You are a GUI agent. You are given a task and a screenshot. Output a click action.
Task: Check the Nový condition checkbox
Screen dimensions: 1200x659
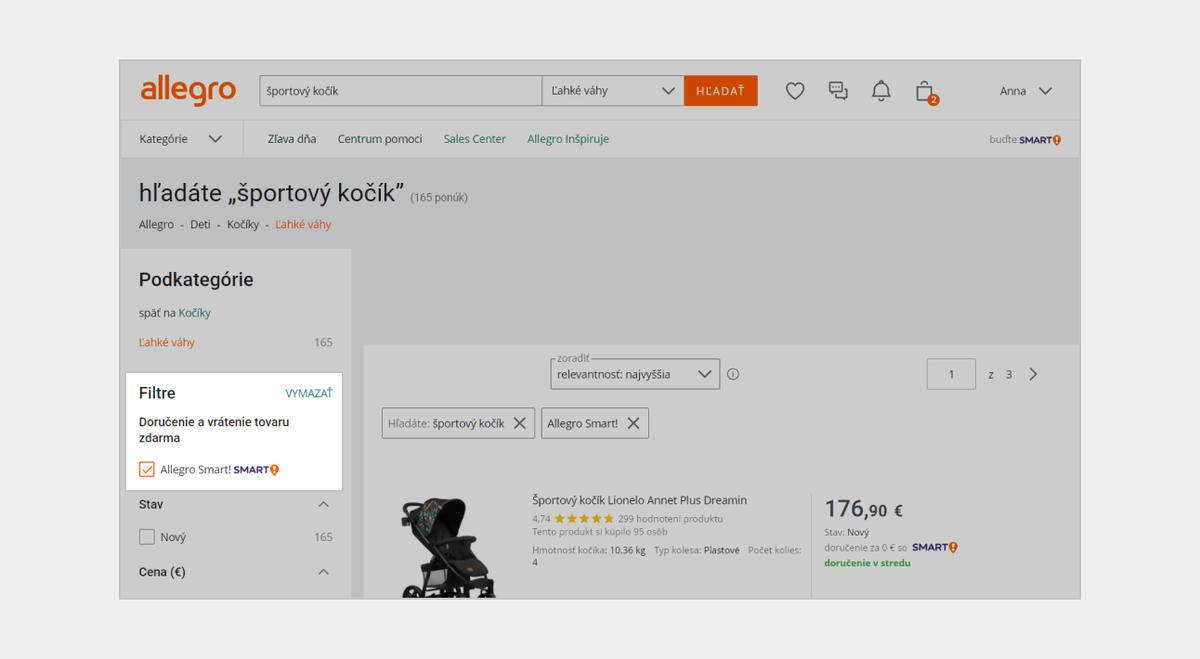coord(147,537)
